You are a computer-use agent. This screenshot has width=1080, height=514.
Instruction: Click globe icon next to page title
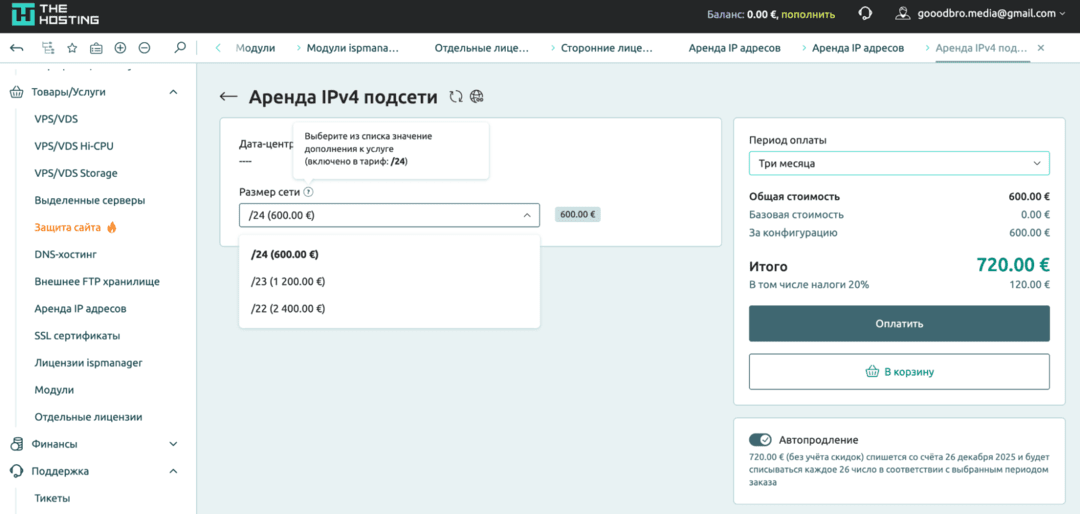coord(477,97)
